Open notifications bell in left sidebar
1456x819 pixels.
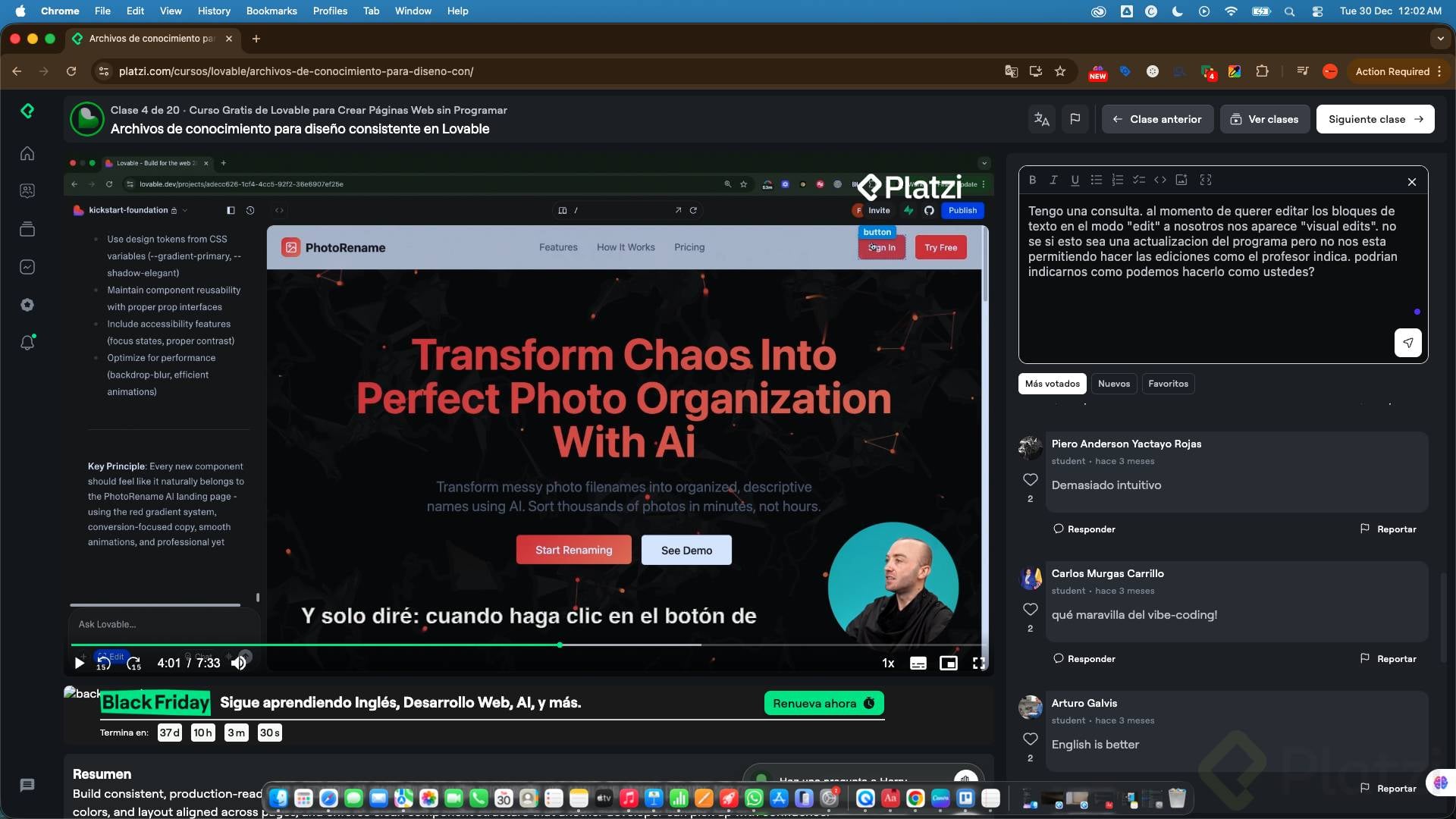pos(27,343)
